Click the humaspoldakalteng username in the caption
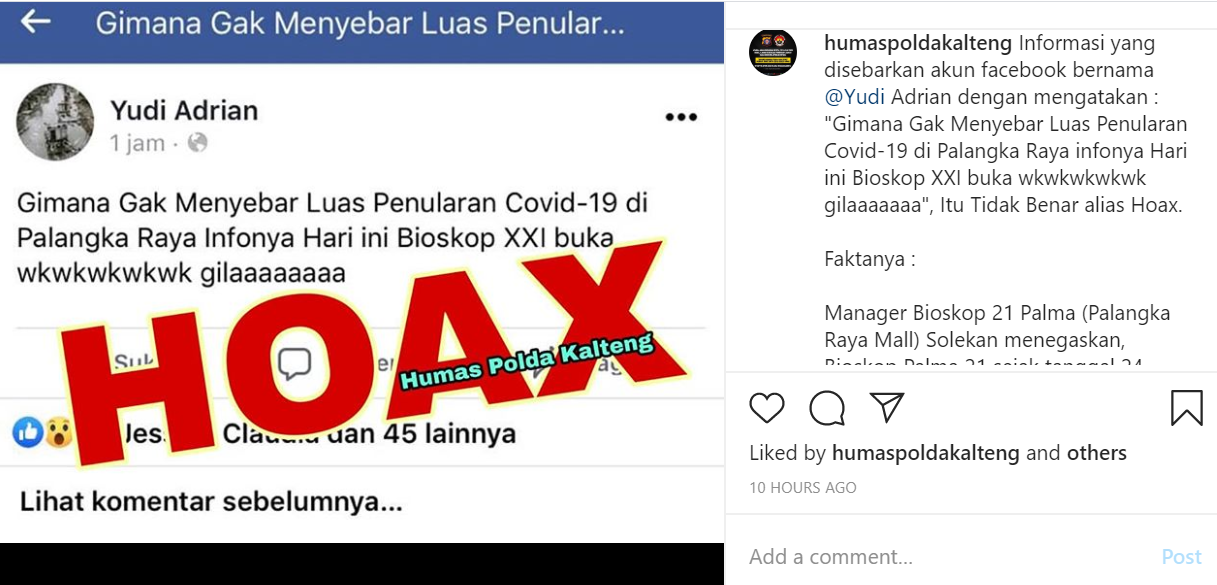The image size is (1217, 585). (x=918, y=43)
